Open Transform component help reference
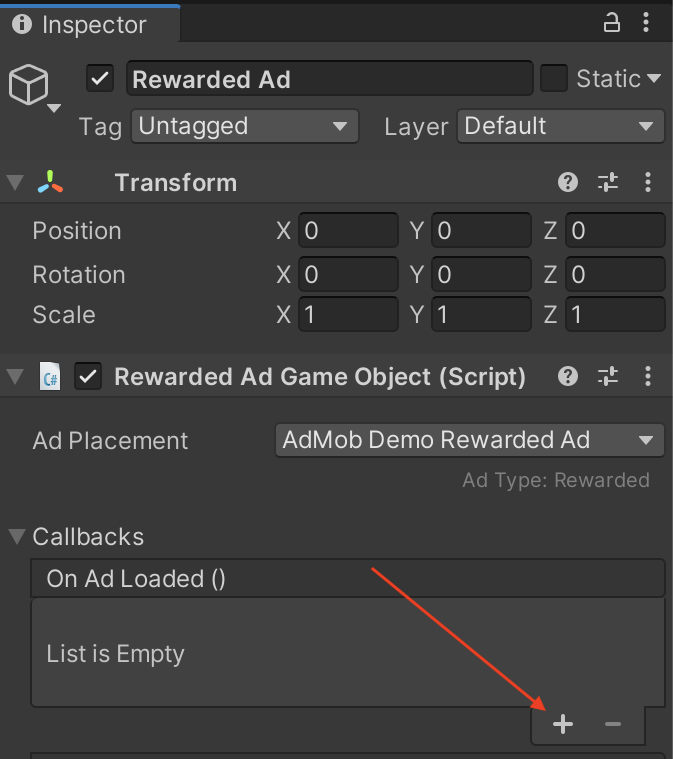Image resolution: width=673 pixels, height=759 pixels. point(568,182)
